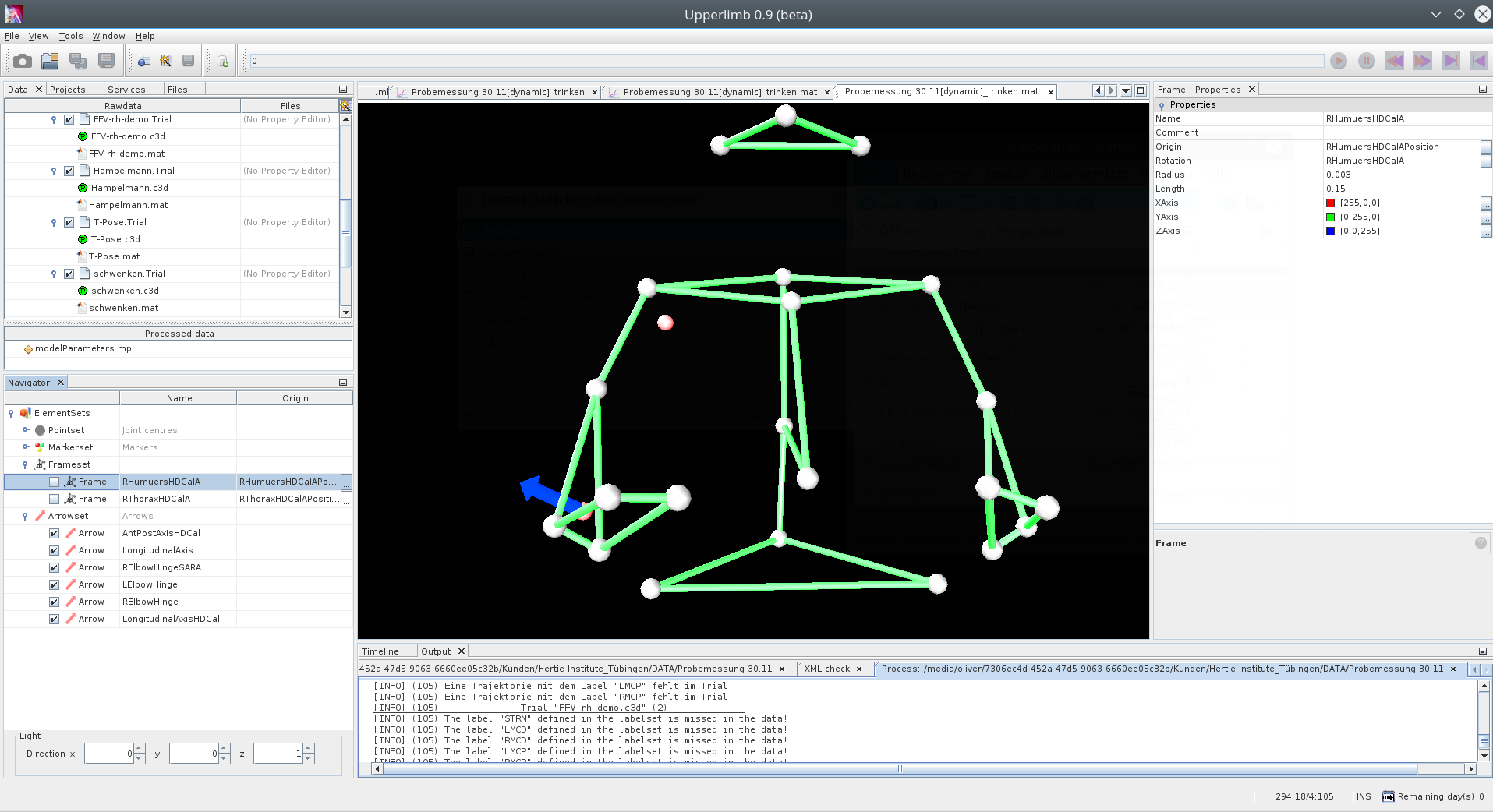Click the database add icon in toolbar

[x=223, y=62]
